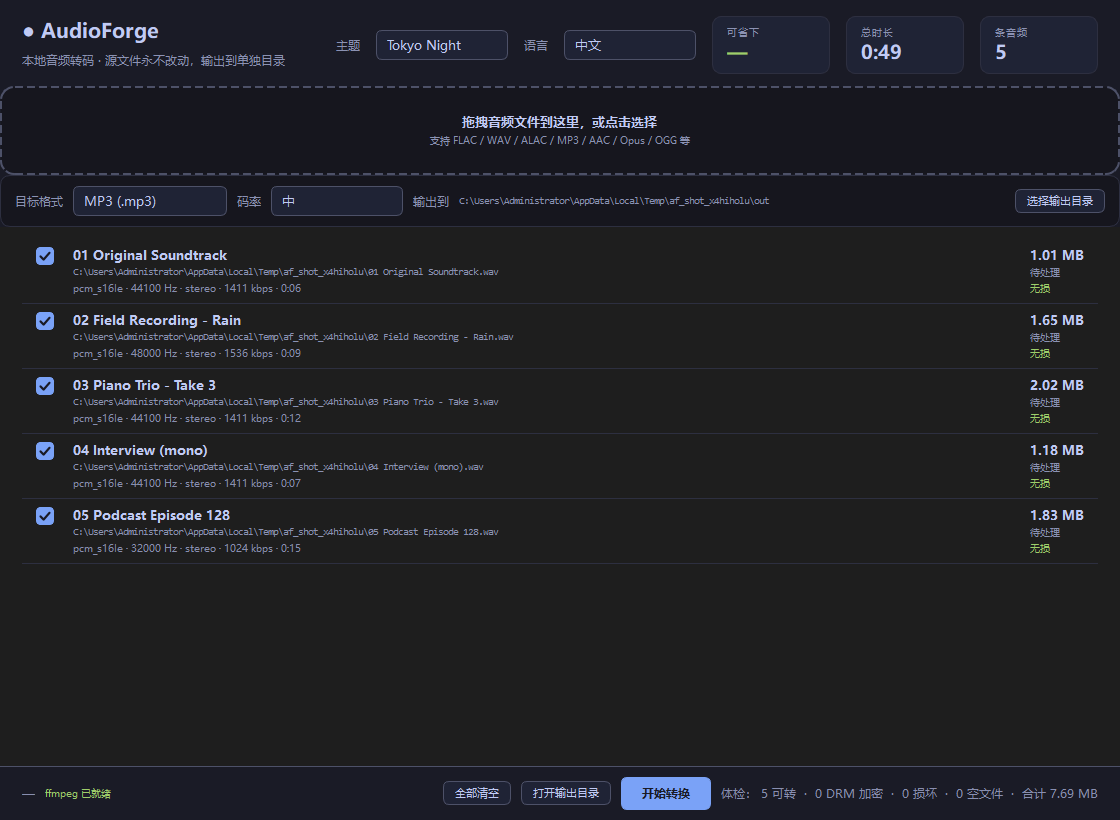Click file path of 02 Field Recording - Rain.wav

(293, 337)
